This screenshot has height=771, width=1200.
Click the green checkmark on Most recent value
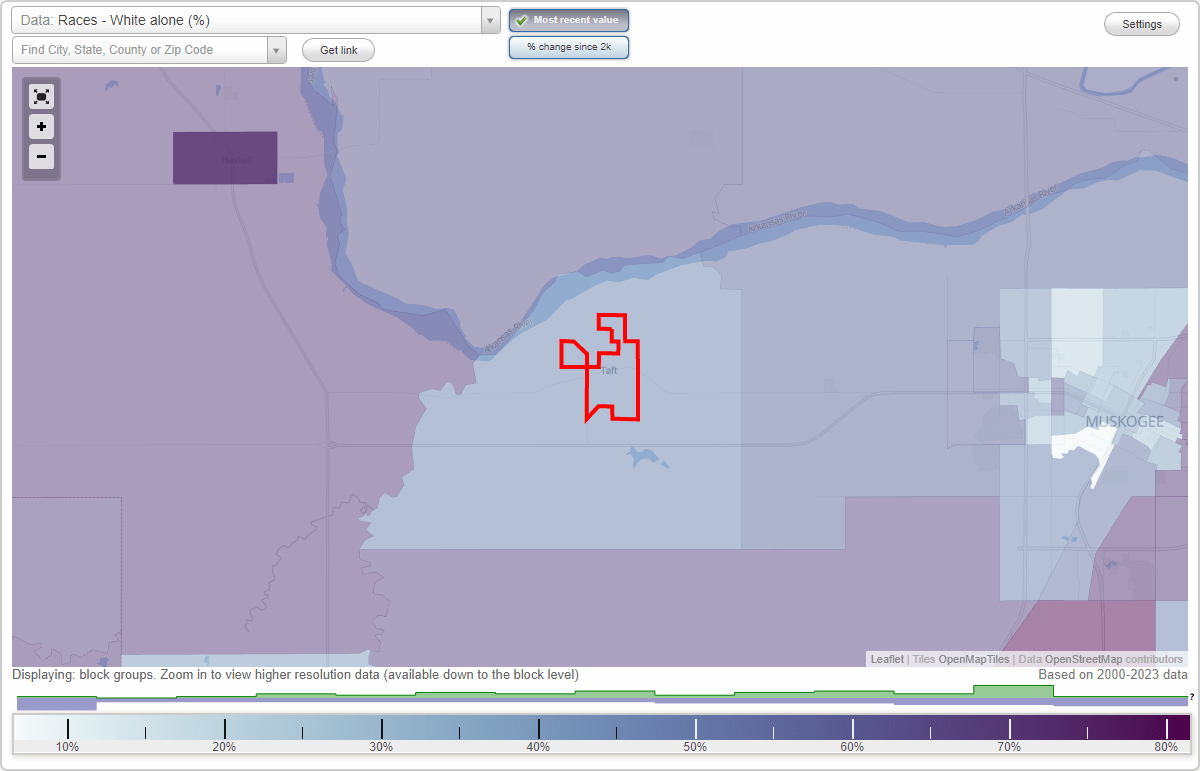click(521, 19)
